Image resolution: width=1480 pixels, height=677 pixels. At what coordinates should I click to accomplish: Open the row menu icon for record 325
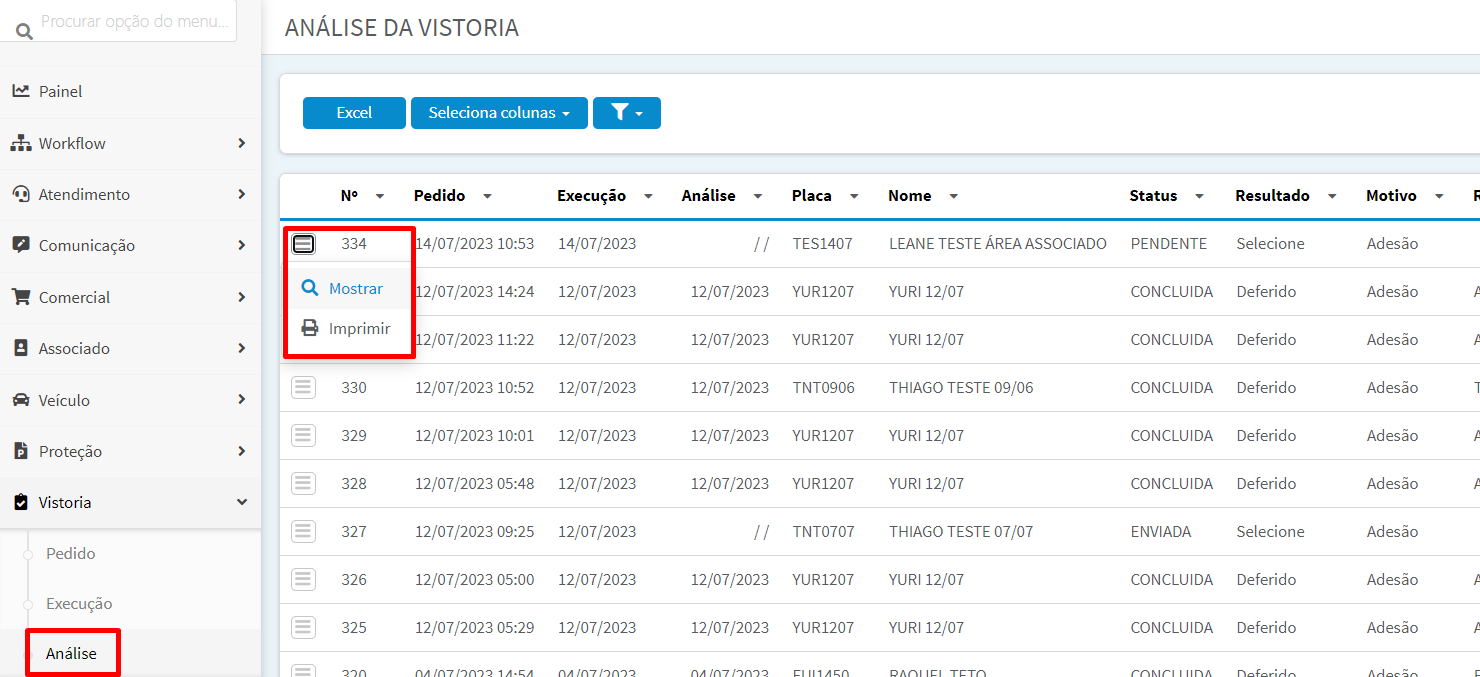pos(303,627)
